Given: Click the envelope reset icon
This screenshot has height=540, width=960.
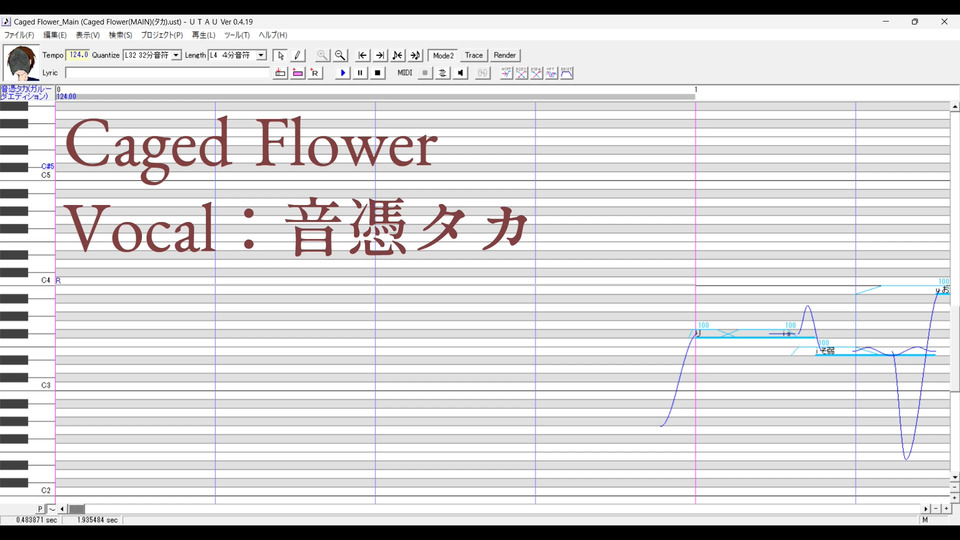Looking at the screenshot, I should click(x=567, y=73).
